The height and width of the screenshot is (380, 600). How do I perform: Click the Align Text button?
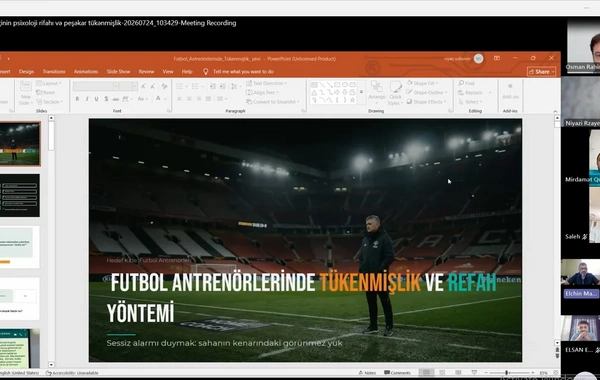click(262, 92)
